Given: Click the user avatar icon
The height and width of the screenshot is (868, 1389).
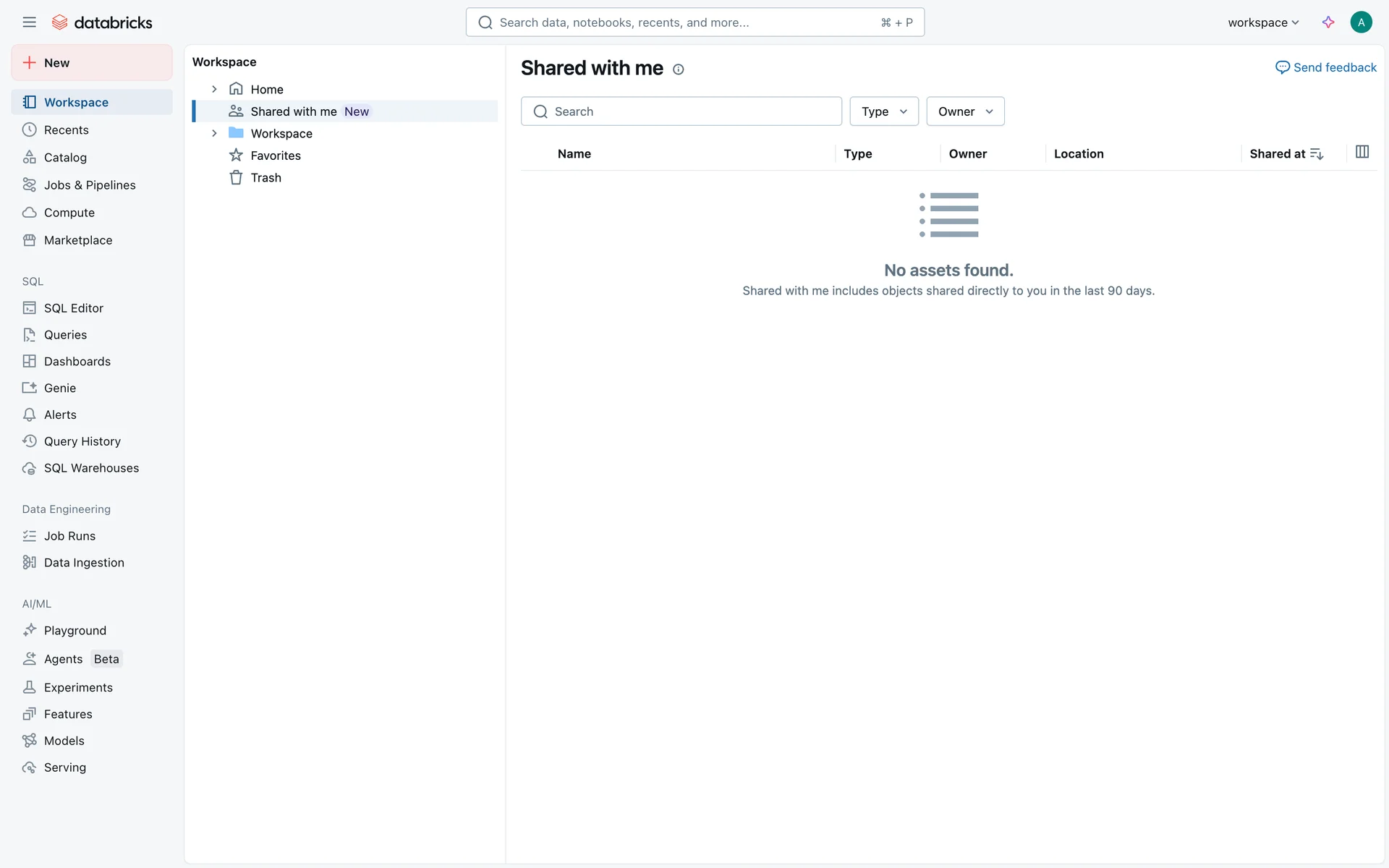Looking at the screenshot, I should (1361, 22).
